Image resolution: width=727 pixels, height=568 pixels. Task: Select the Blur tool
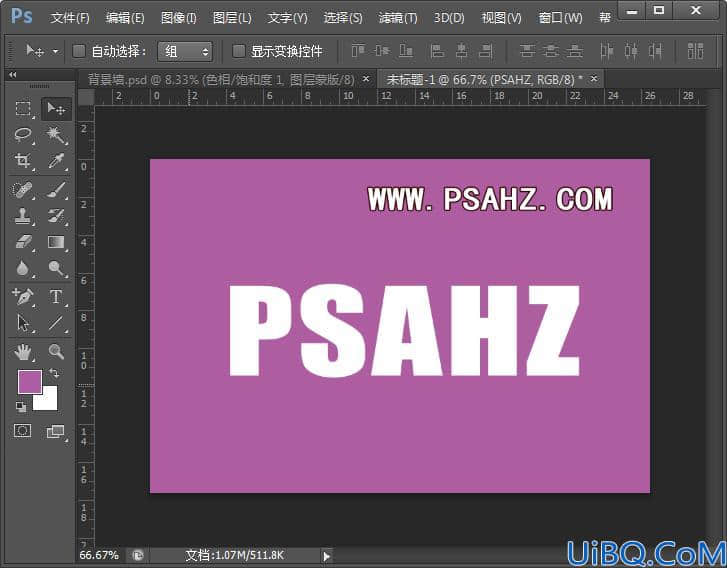pos(23,268)
